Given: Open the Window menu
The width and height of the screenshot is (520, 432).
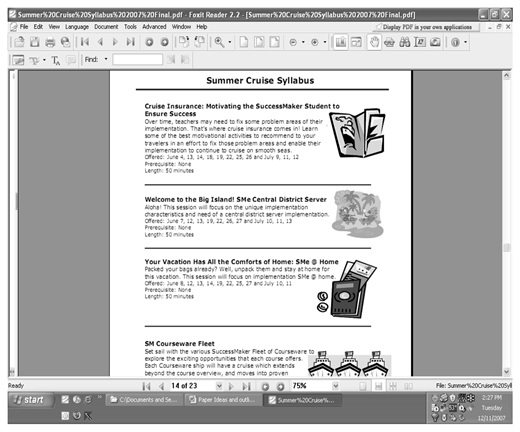Looking at the screenshot, I should [x=181, y=27].
